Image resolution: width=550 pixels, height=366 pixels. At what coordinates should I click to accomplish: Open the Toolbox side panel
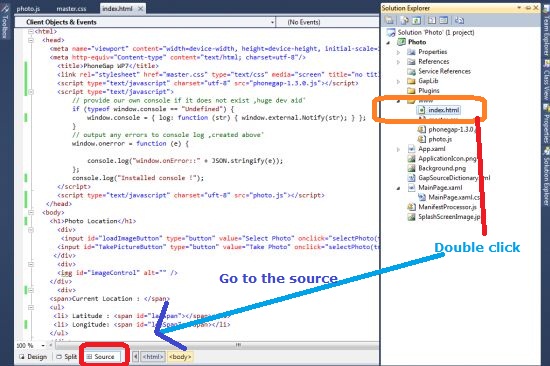point(5,22)
